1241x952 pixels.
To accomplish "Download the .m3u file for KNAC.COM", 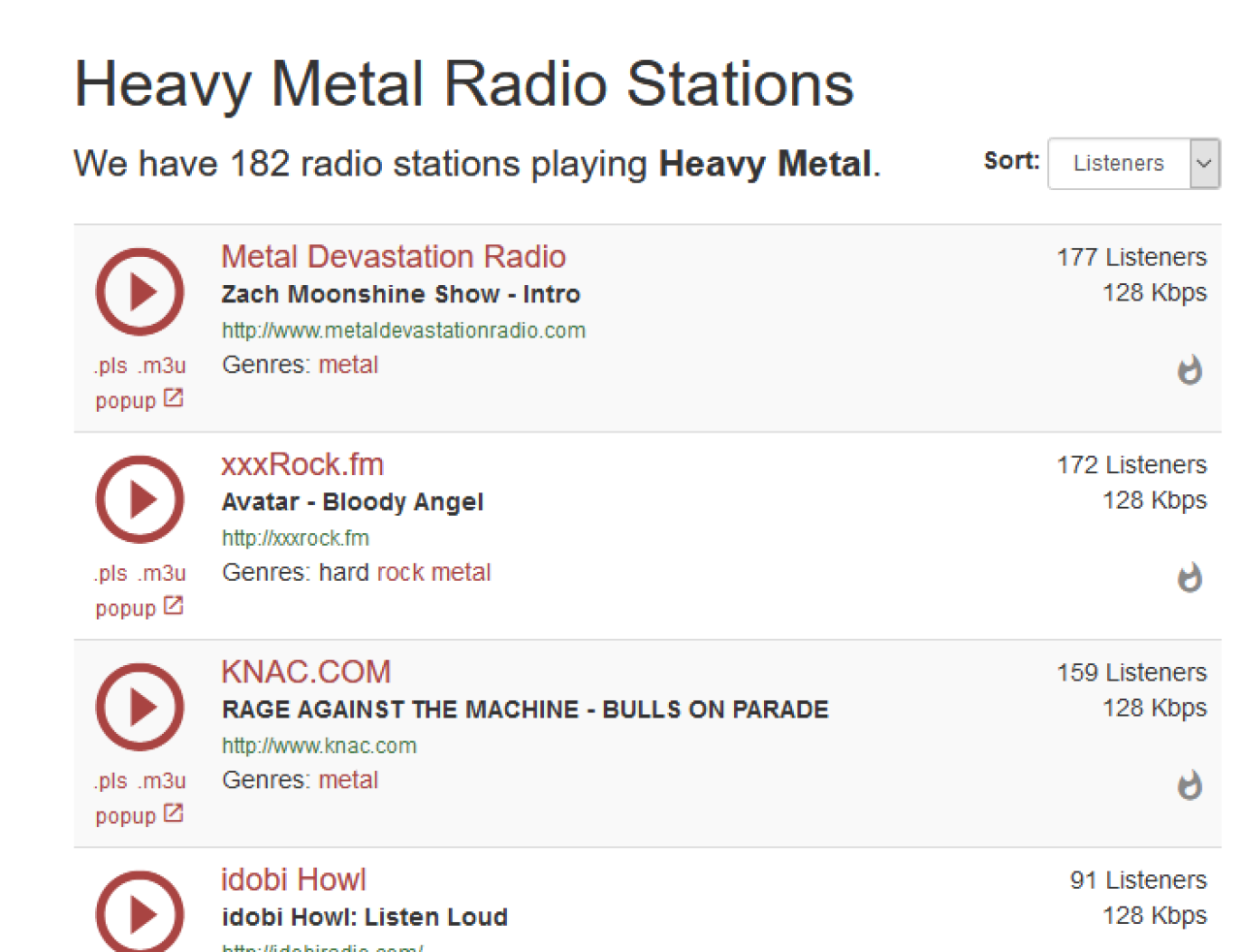I will [x=162, y=780].
